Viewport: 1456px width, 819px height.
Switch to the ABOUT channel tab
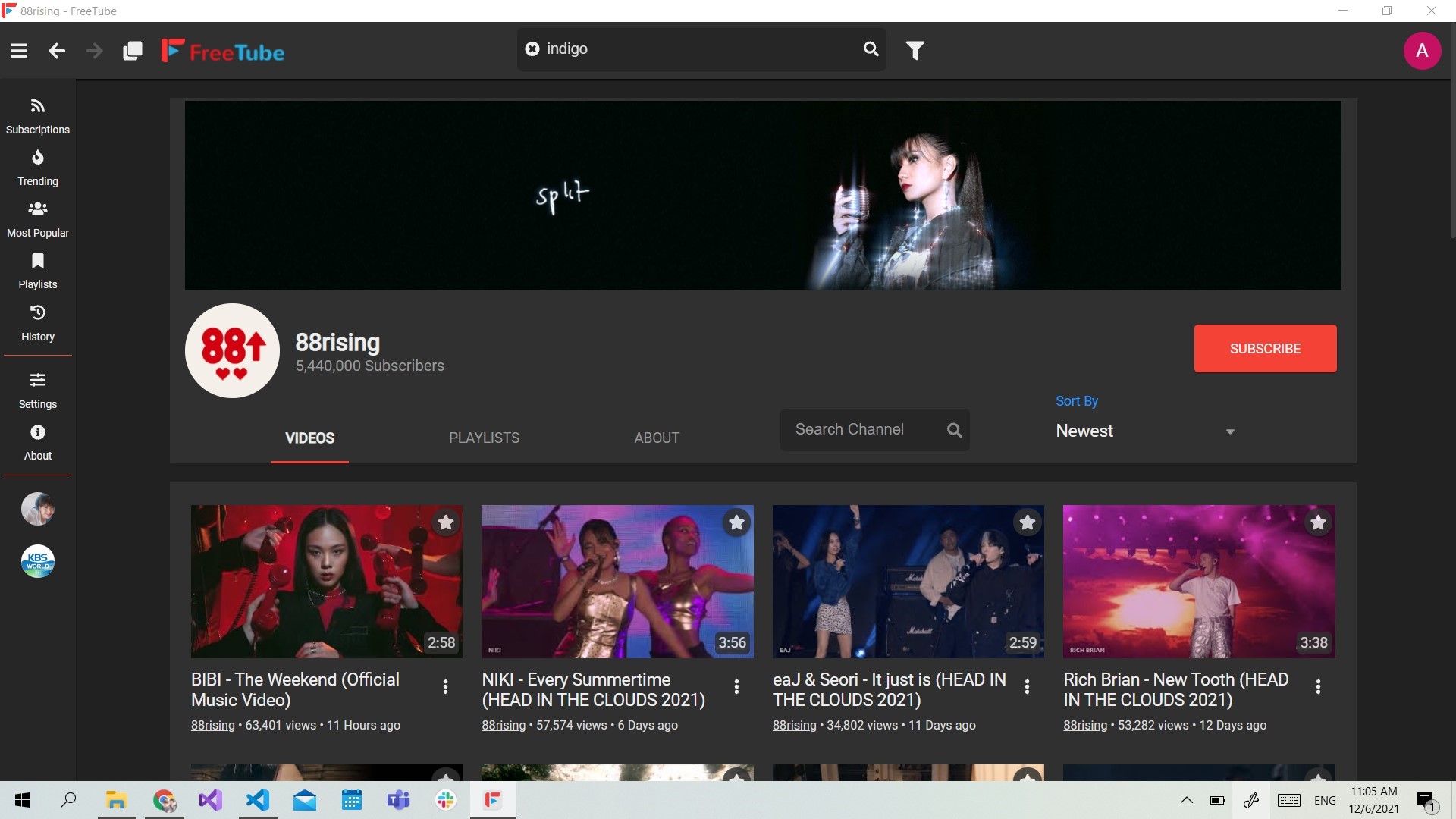point(657,438)
